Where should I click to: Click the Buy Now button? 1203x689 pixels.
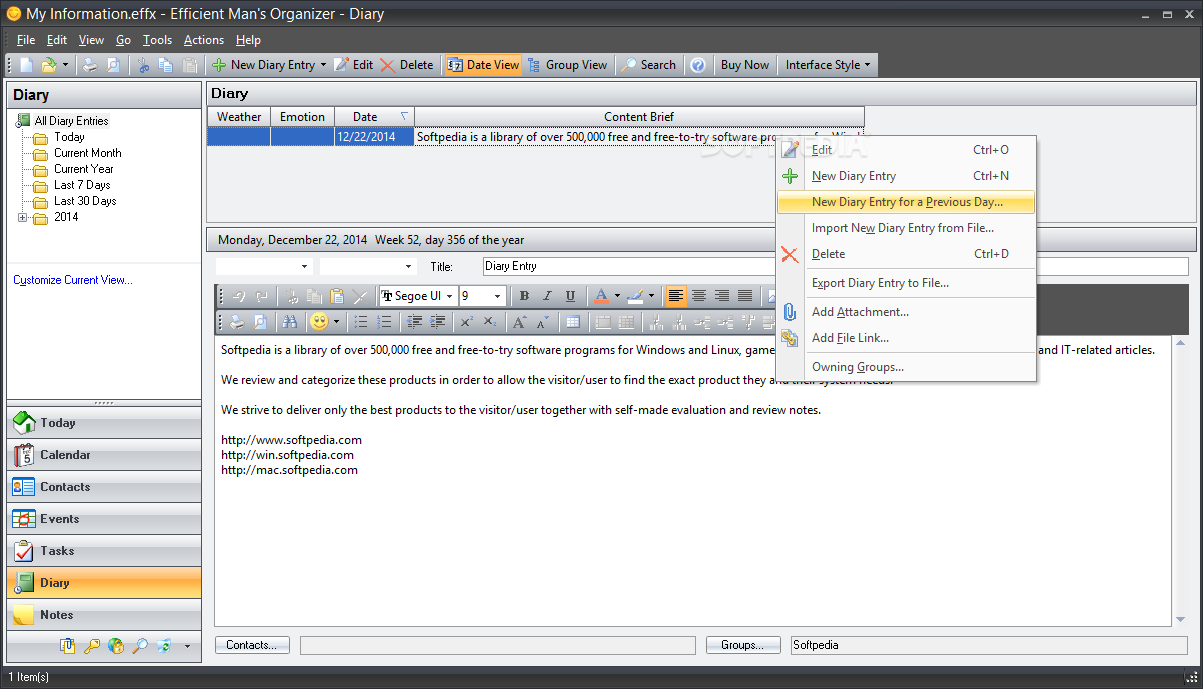pyautogui.click(x=745, y=65)
